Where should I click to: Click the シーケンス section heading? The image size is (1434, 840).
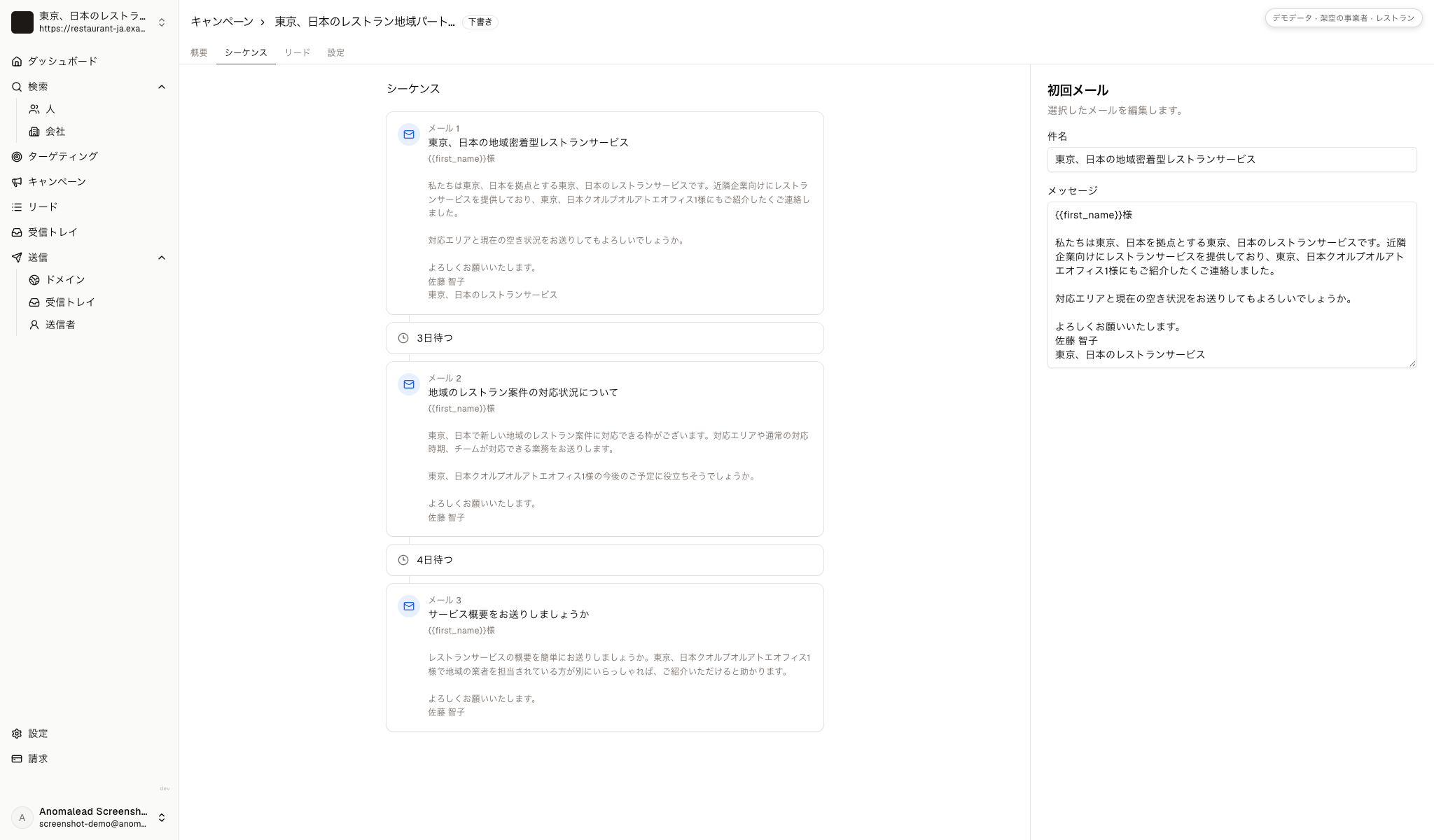(413, 89)
